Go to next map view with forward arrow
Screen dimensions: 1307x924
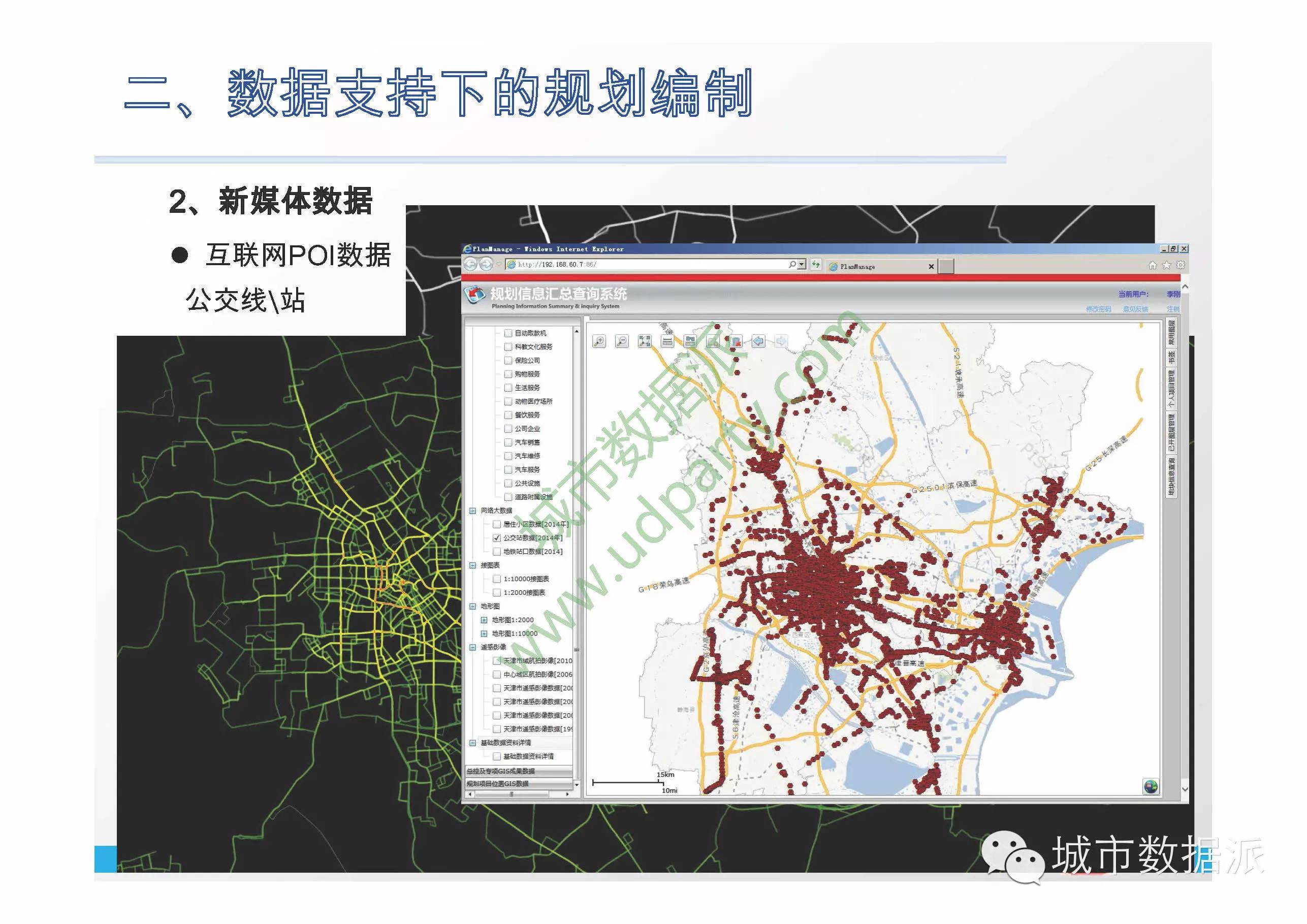(x=781, y=341)
